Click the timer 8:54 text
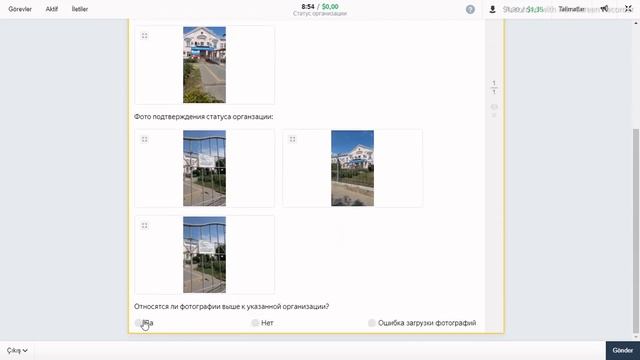This screenshot has height=360, width=640. tap(308, 7)
